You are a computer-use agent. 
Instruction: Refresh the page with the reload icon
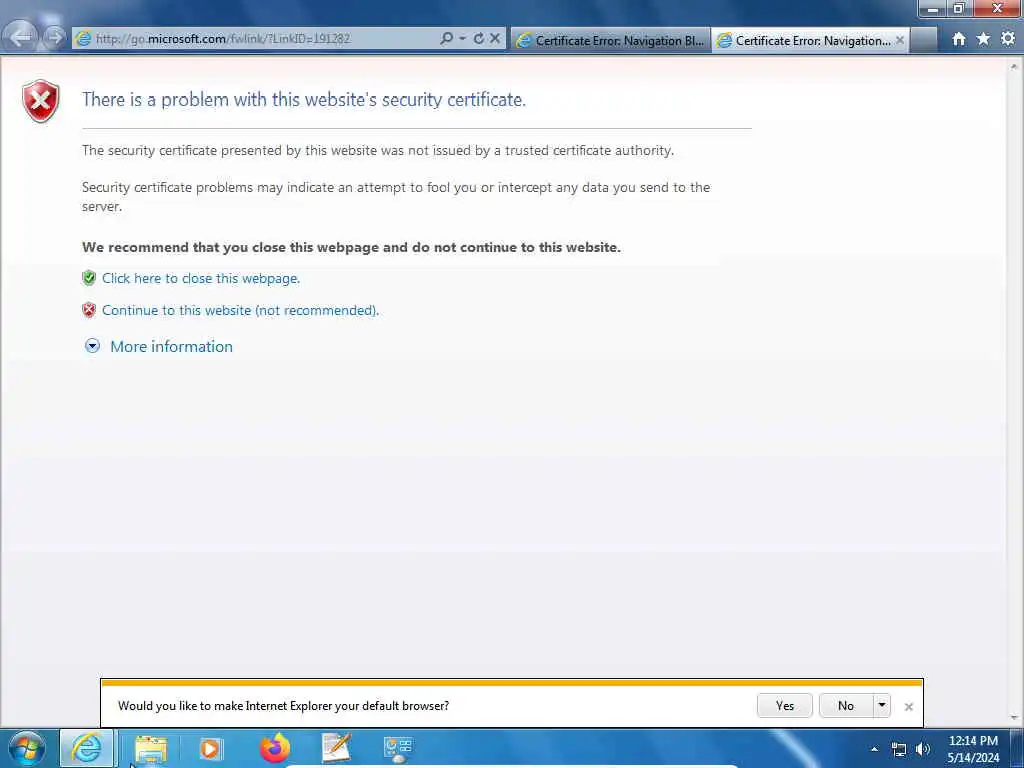click(479, 39)
